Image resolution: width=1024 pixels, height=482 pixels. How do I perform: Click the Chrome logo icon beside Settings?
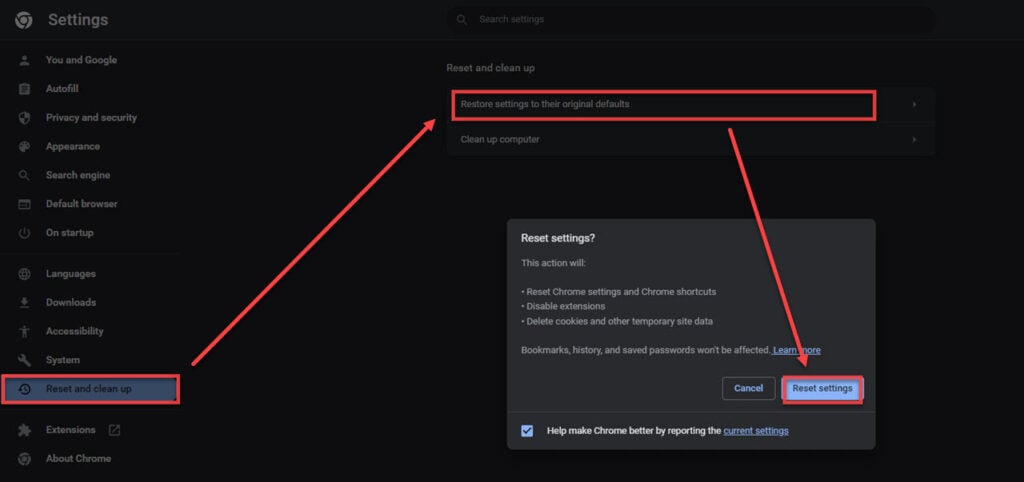(x=24, y=20)
